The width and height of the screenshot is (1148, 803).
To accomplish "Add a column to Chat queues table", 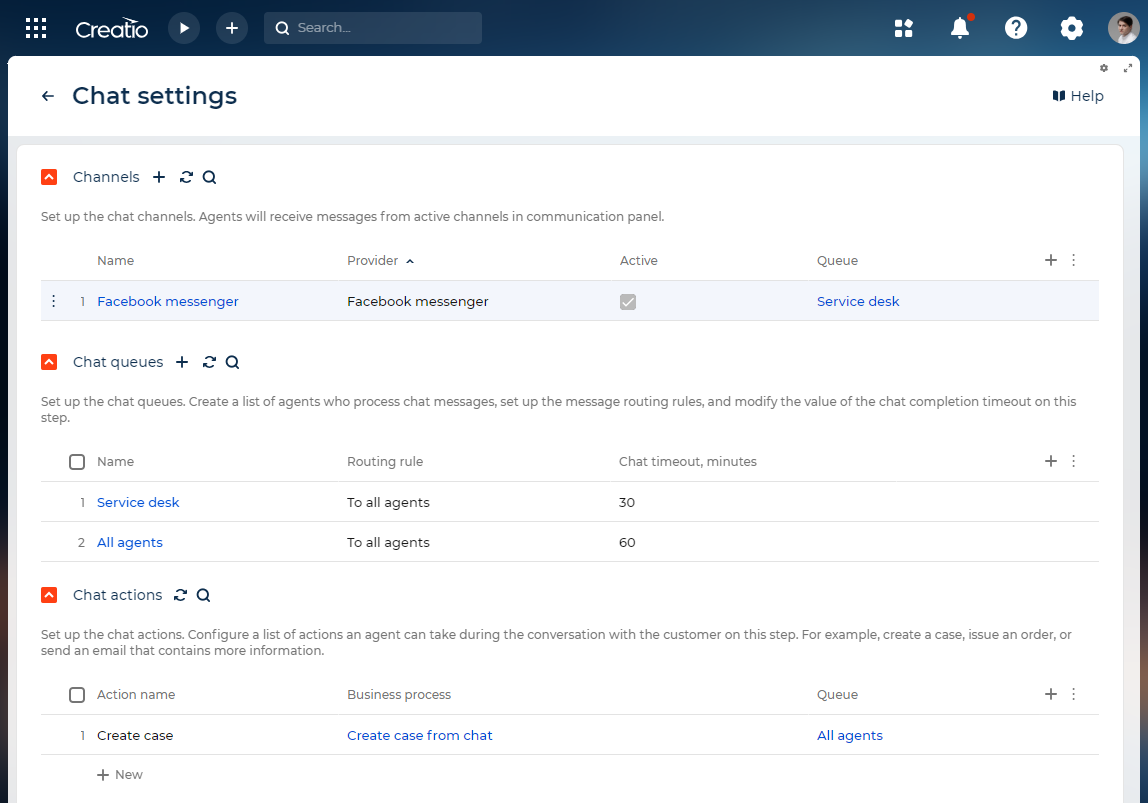I will point(1051,461).
